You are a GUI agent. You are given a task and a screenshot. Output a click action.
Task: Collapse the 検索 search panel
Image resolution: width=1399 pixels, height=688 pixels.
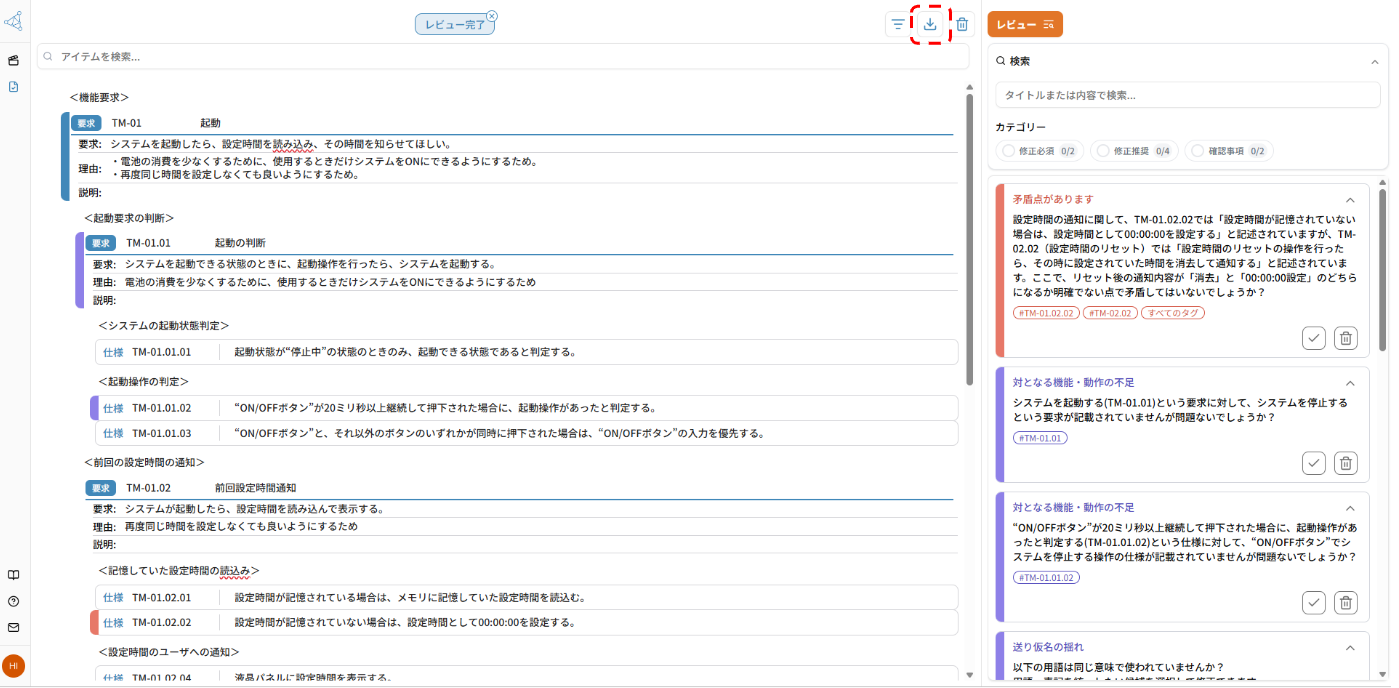tap(1376, 60)
